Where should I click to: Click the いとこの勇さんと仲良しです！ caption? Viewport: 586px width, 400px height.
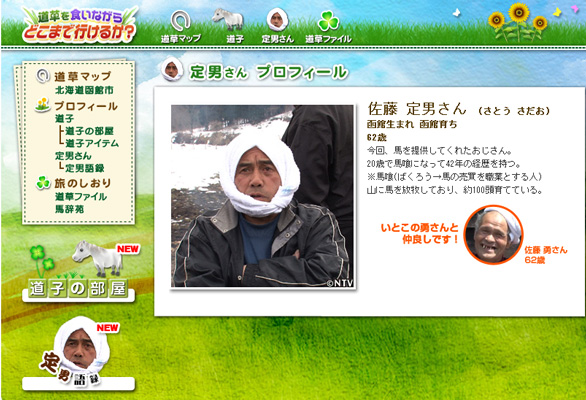420,233
